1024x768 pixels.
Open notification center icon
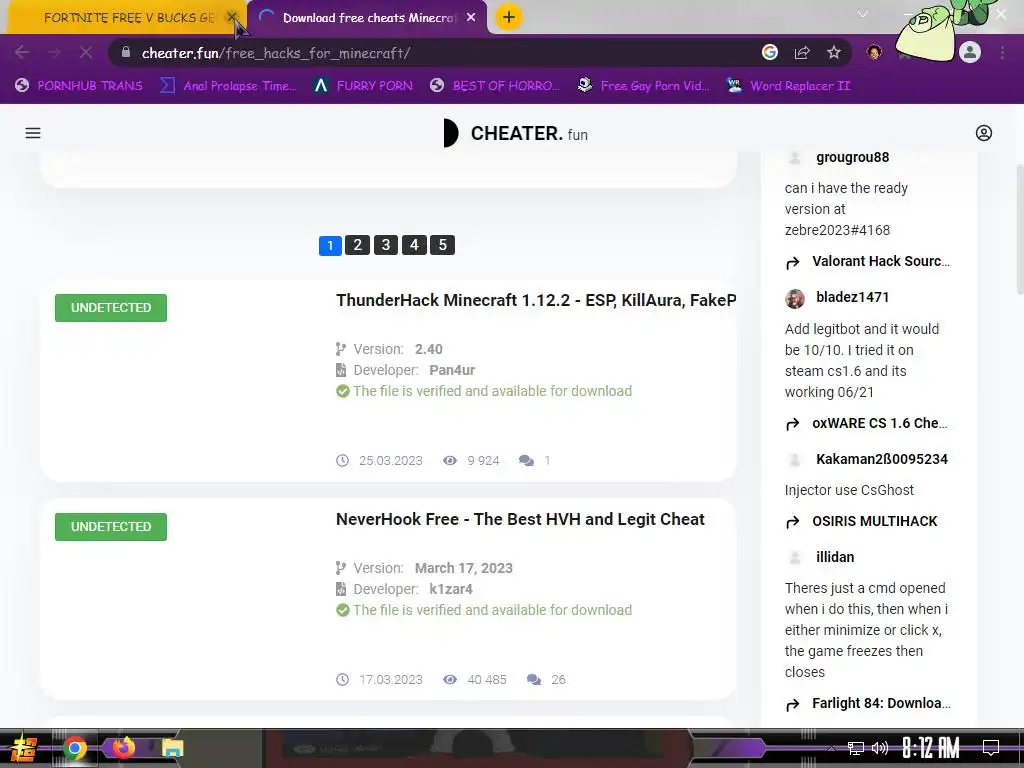[991, 747]
